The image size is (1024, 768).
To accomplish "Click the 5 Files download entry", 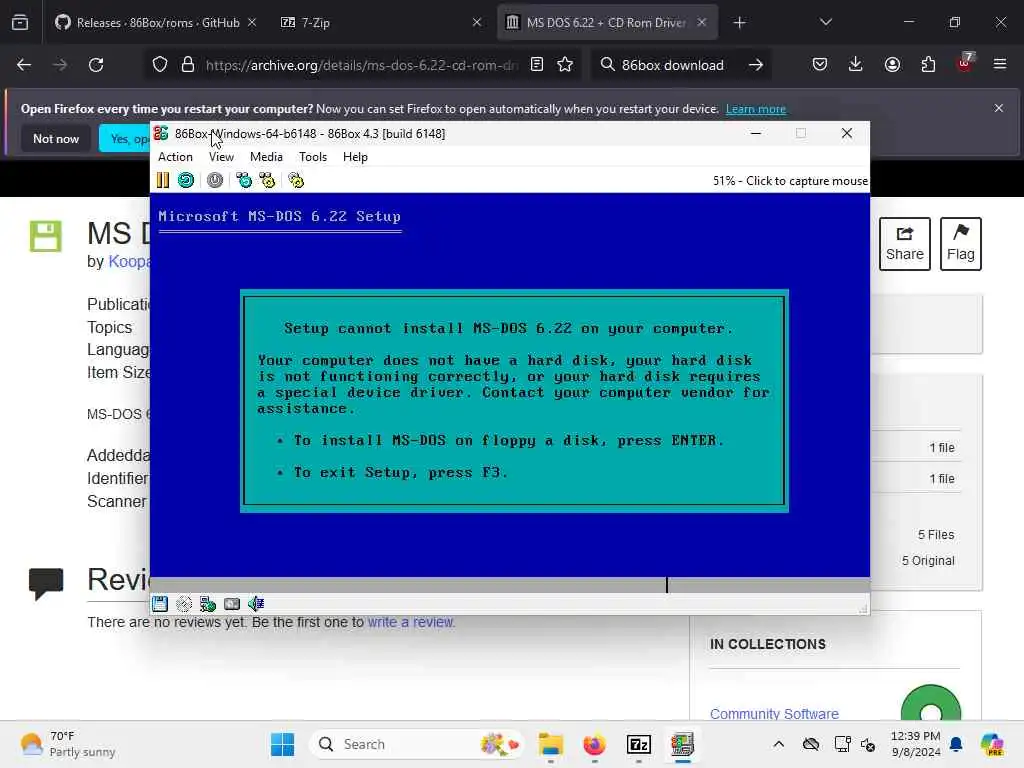I will [x=936, y=535].
